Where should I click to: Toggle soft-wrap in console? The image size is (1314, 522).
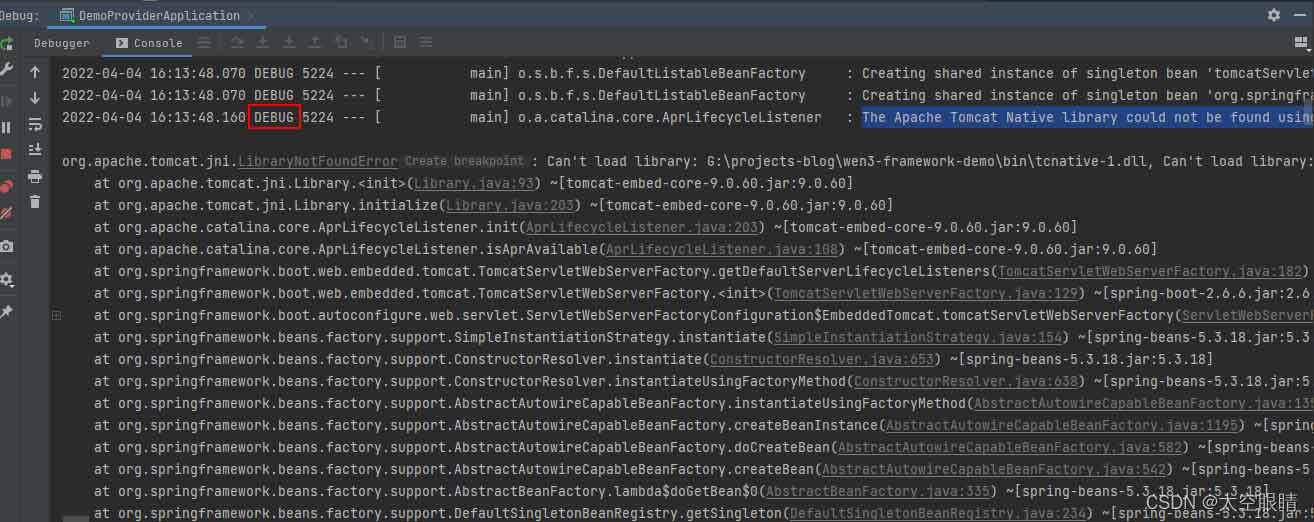pyautogui.click(x=35, y=124)
